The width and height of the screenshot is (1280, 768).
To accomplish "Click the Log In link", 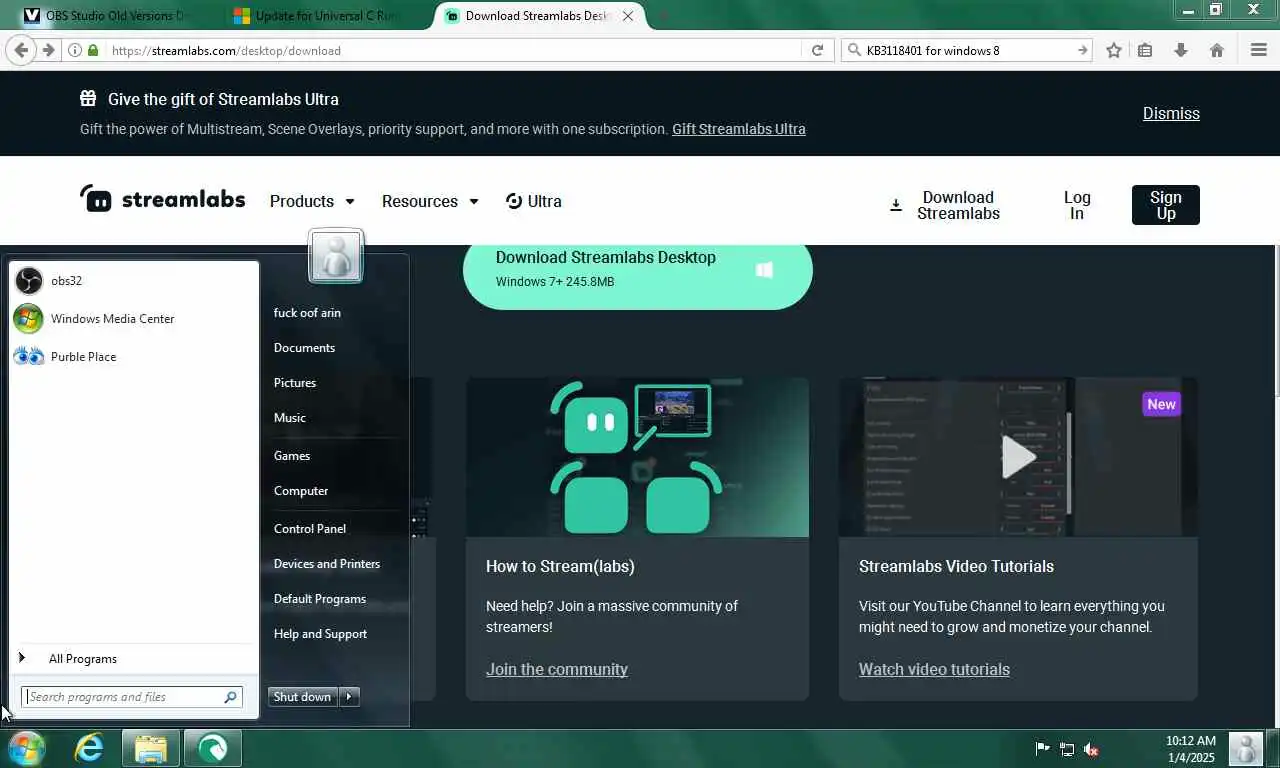I will [x=1077, y=205].
